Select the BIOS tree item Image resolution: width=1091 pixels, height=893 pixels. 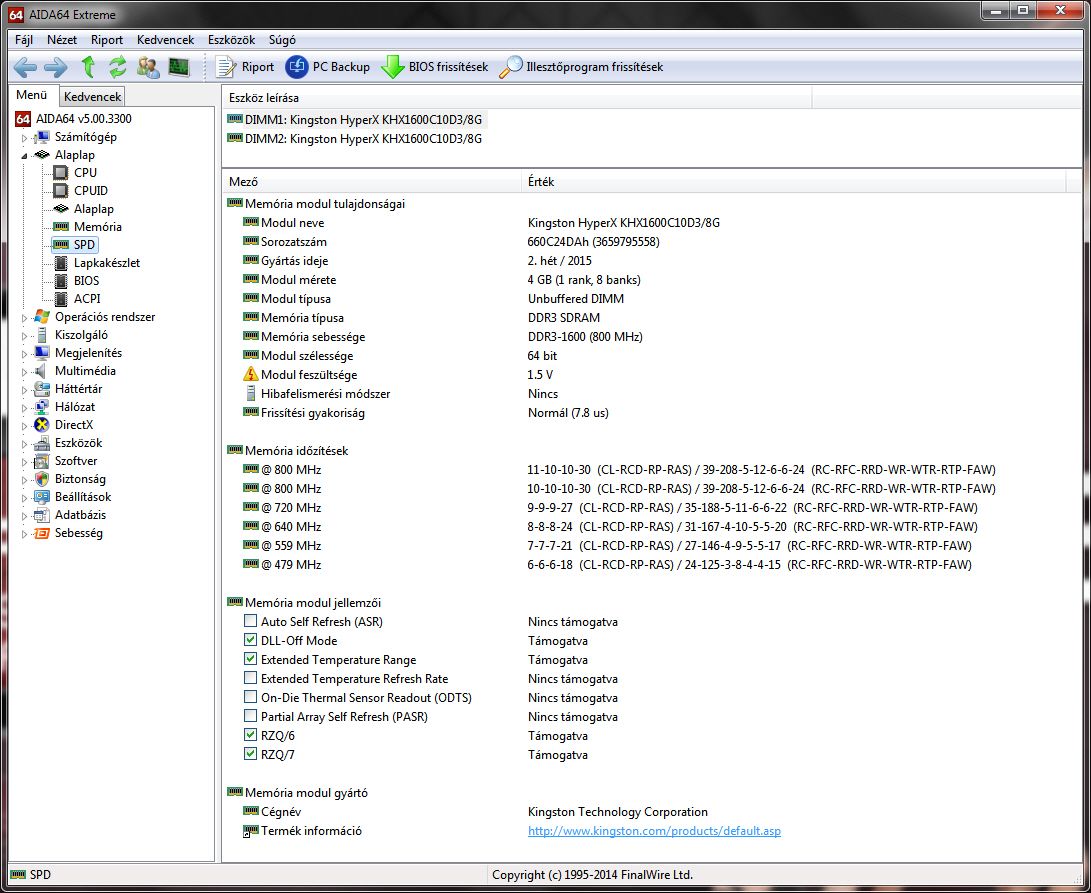tap(77, 281)
